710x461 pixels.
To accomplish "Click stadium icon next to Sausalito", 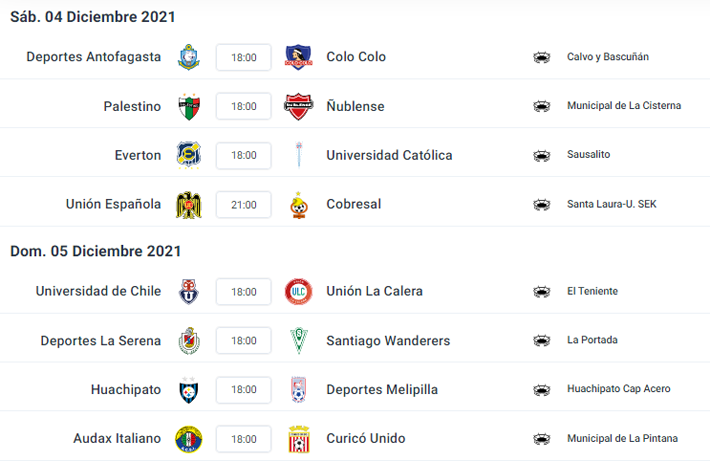I will click(x=542, y=155).
